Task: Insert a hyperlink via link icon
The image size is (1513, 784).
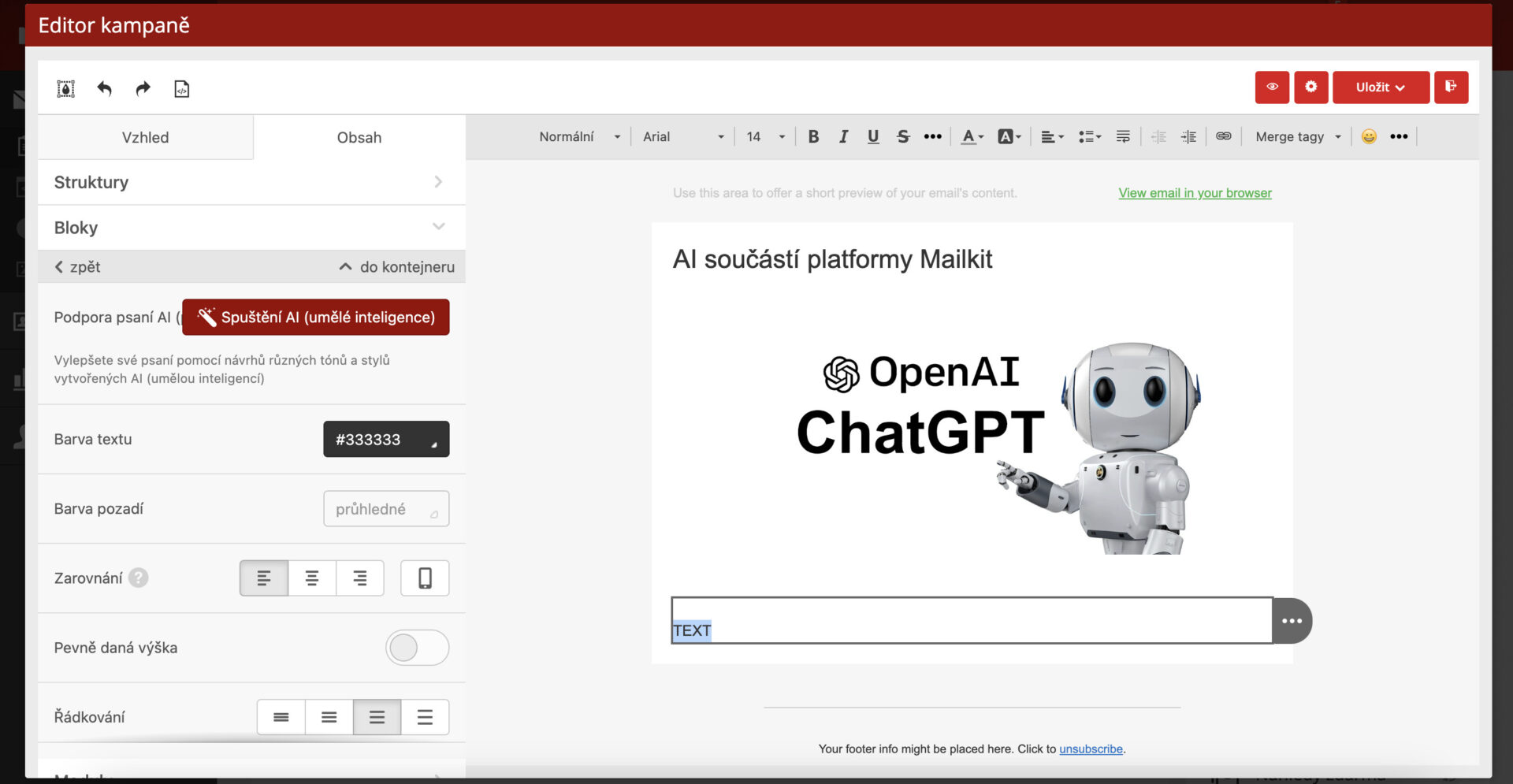Action: (x=1223, y=137)
